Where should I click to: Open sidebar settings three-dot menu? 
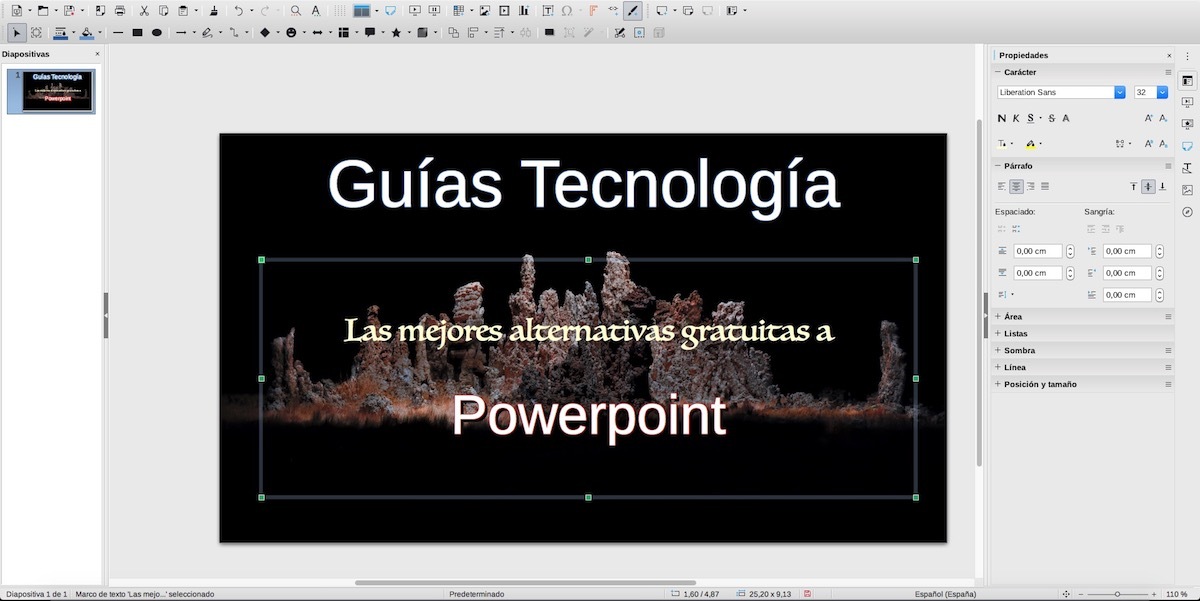(1187, 56)
